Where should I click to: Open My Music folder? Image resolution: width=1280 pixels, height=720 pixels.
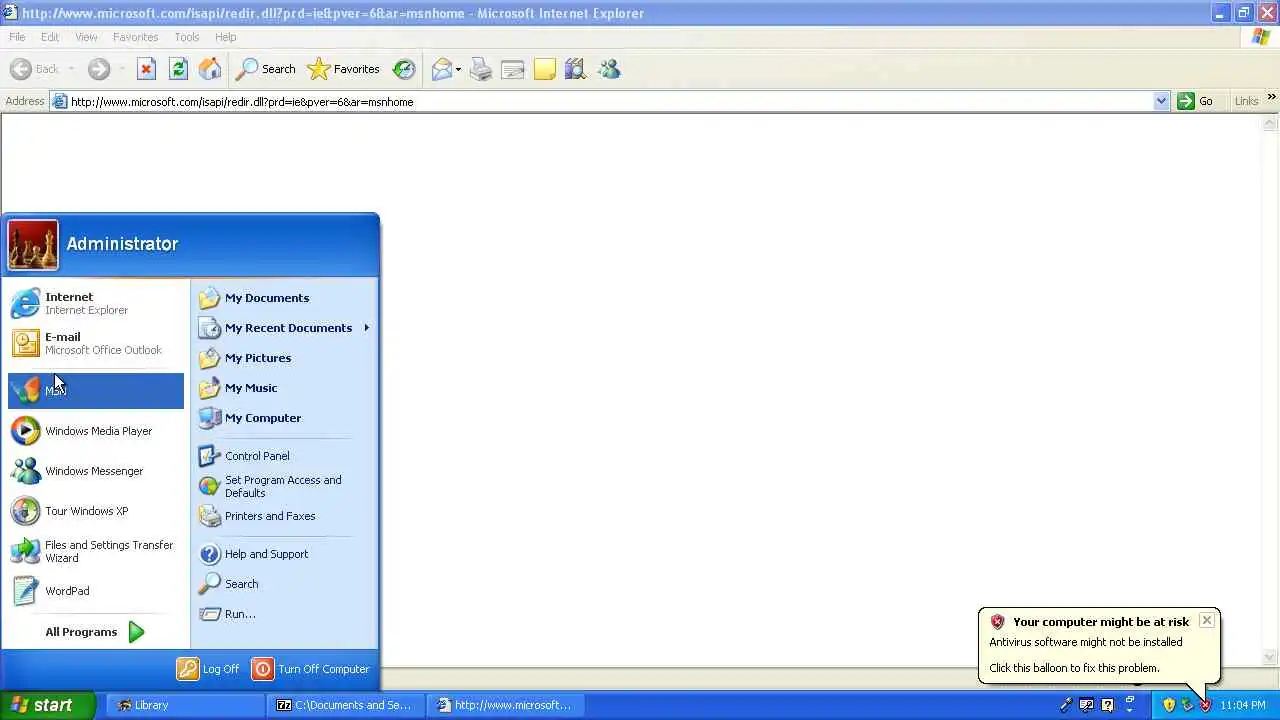click(284, 388)
